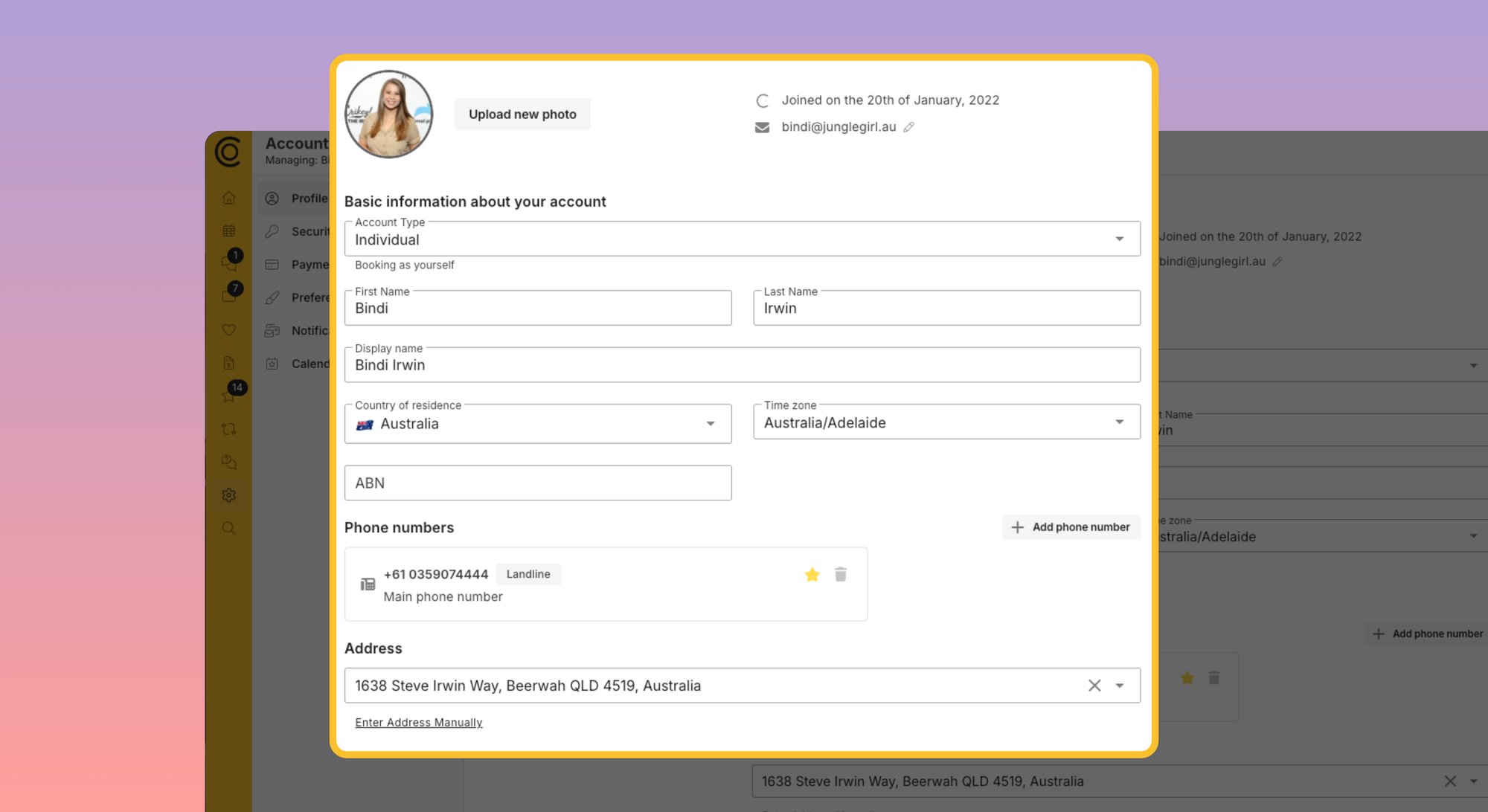The image size is (1488, 812).
Task: Click the envelope icon next to bindi@junglegirl.au in modal
Action: [762, 127]
